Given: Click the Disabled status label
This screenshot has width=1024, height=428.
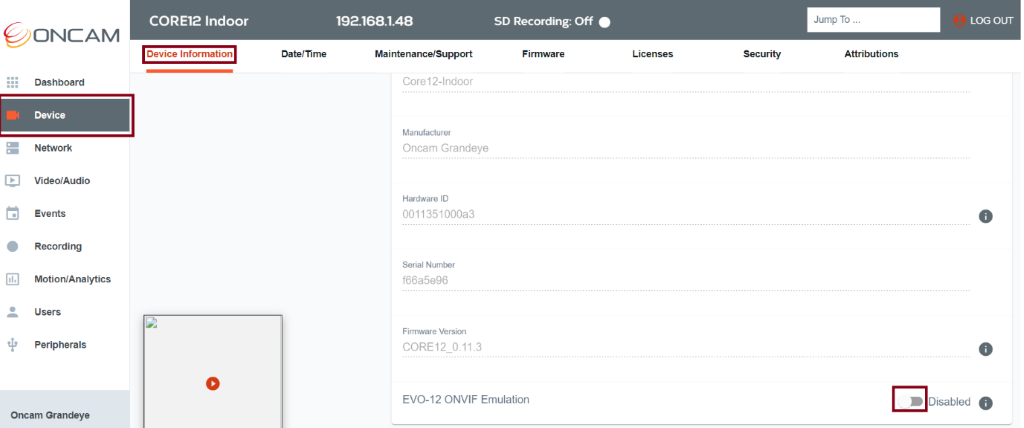Looking at the screenshot, I should [950, 402].
